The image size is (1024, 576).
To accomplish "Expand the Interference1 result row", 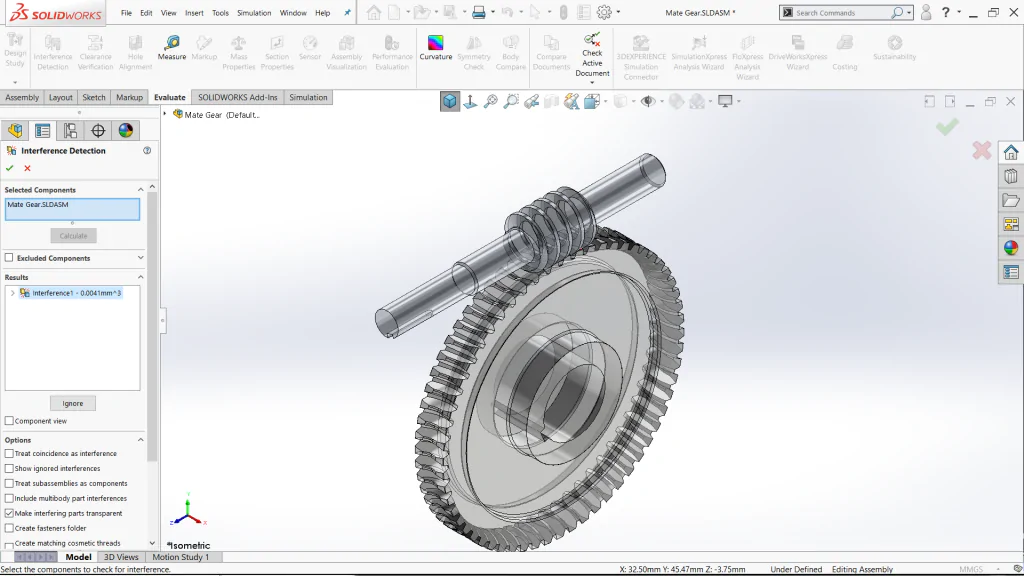I will point(12,293).
